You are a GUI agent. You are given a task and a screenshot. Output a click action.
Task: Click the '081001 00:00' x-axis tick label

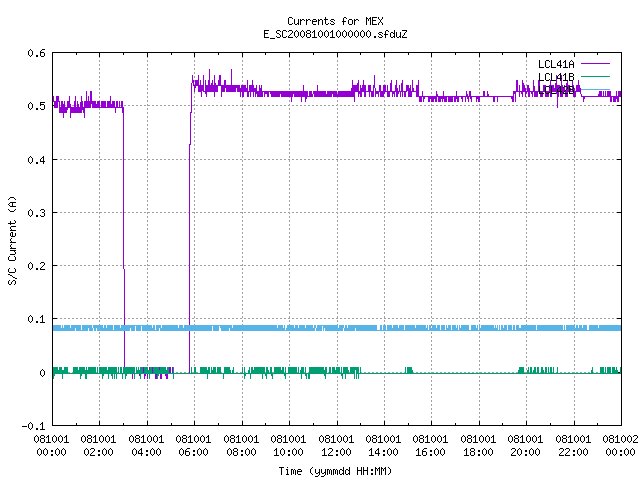(51, 446)
